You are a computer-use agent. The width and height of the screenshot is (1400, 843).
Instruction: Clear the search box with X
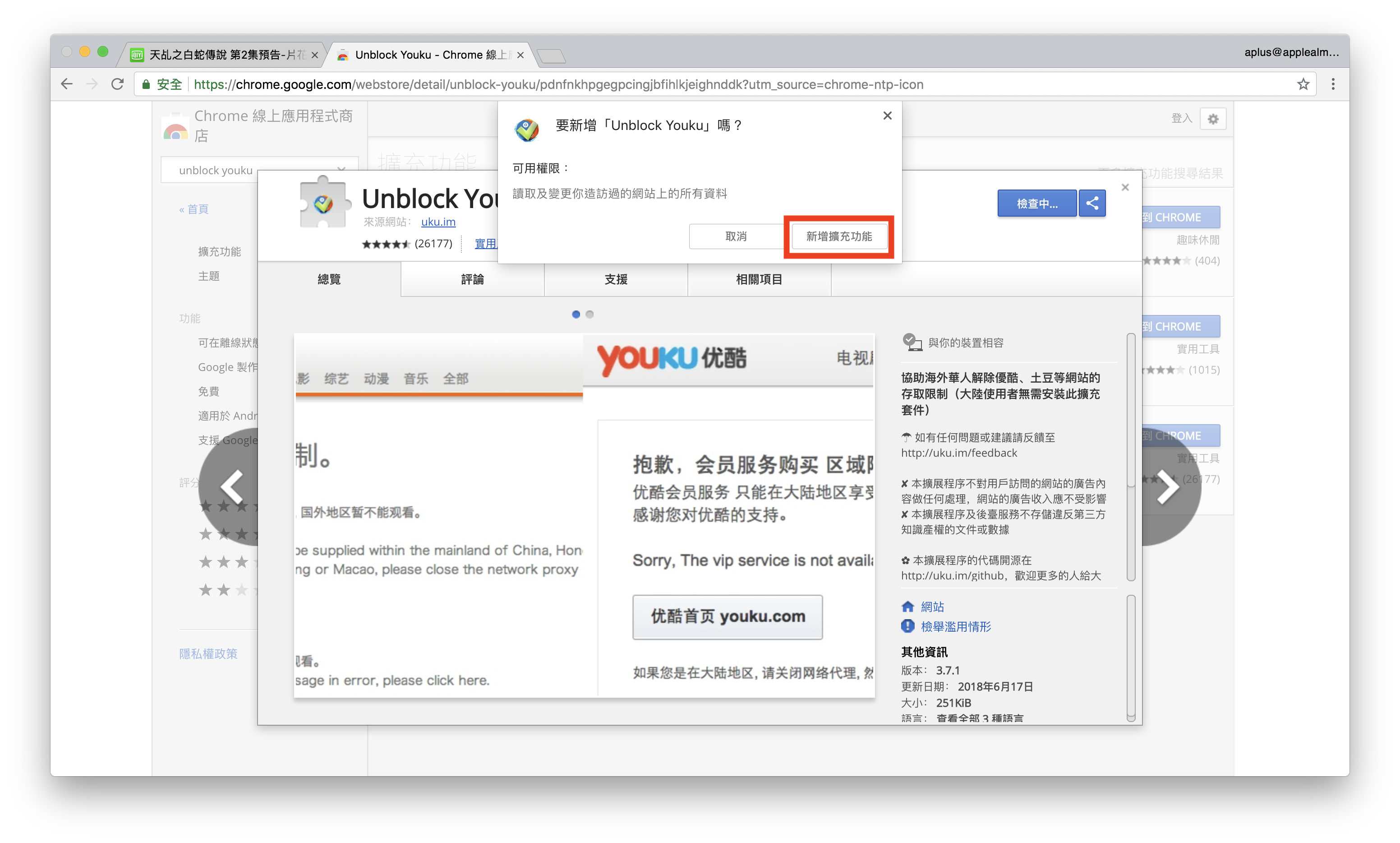coord(341,169)
